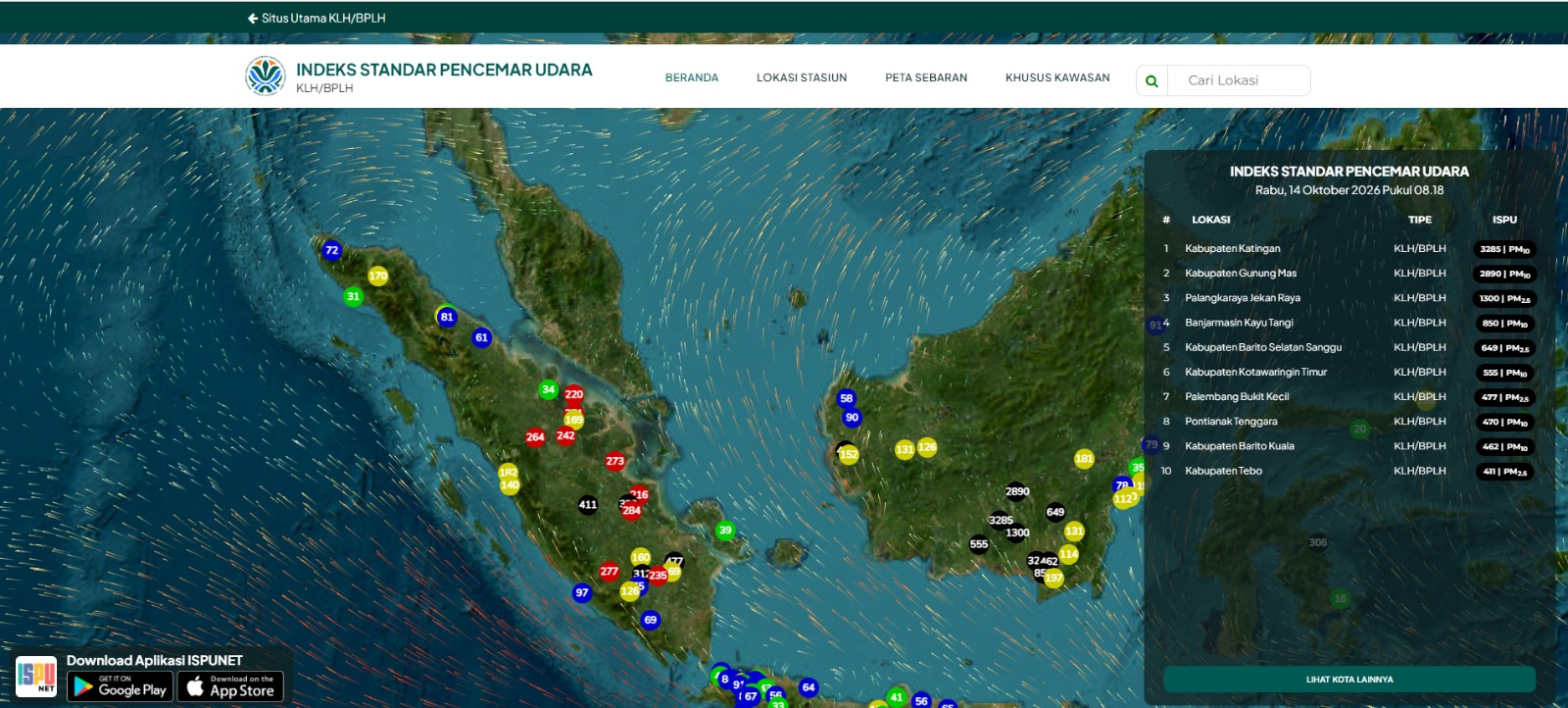The width and height of the screenshot is (1568, 708).
Task: Select the black 649 marker on the map
Action: click(x=1055, y=512)
